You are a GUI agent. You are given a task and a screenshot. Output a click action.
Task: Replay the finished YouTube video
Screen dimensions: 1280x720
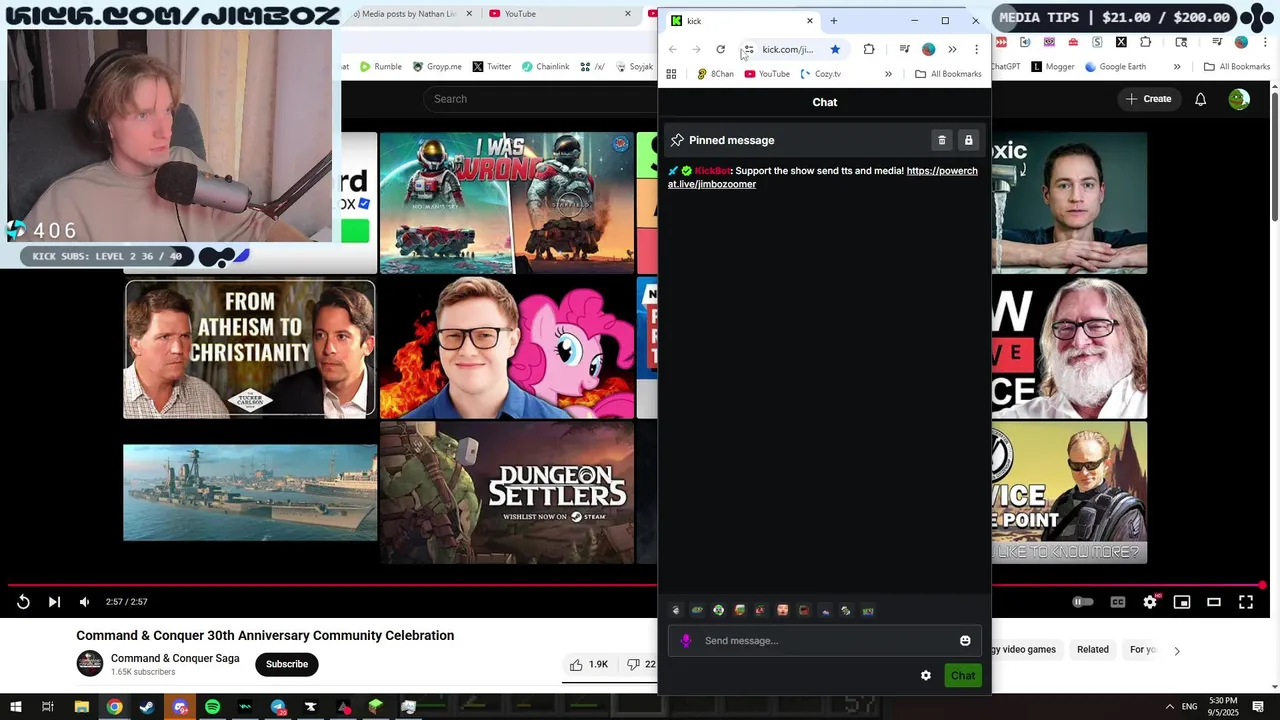point(23,602)
